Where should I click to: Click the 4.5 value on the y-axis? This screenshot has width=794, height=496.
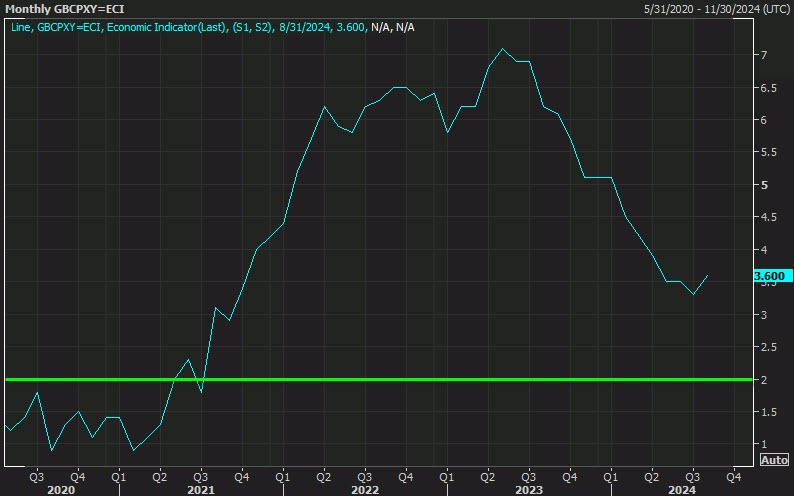pyautogui.click(x=769, y=217)
